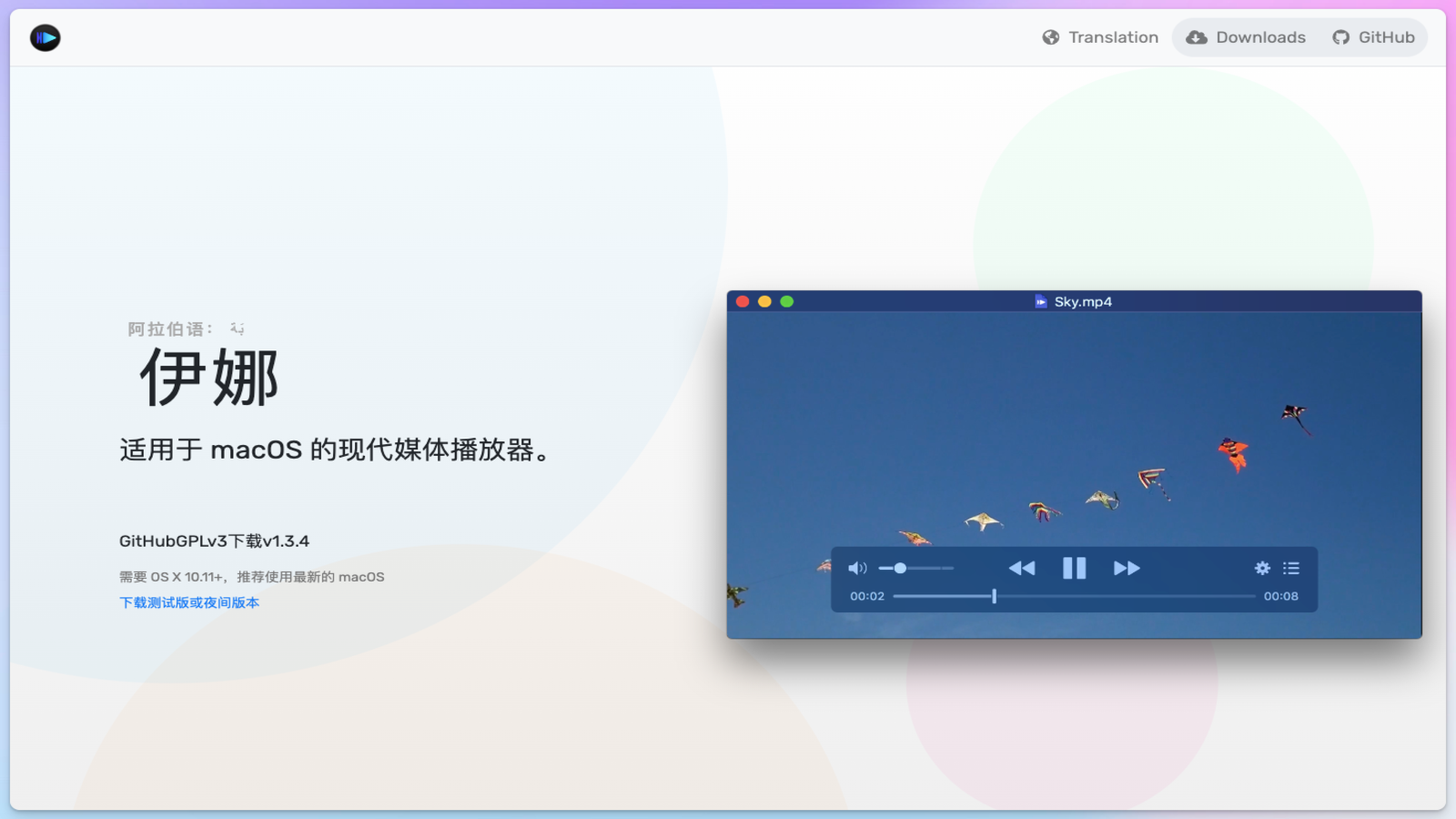Open the blue beta or nightly download link
This screenshot has width=1456, height=819.
pos(189,603)
